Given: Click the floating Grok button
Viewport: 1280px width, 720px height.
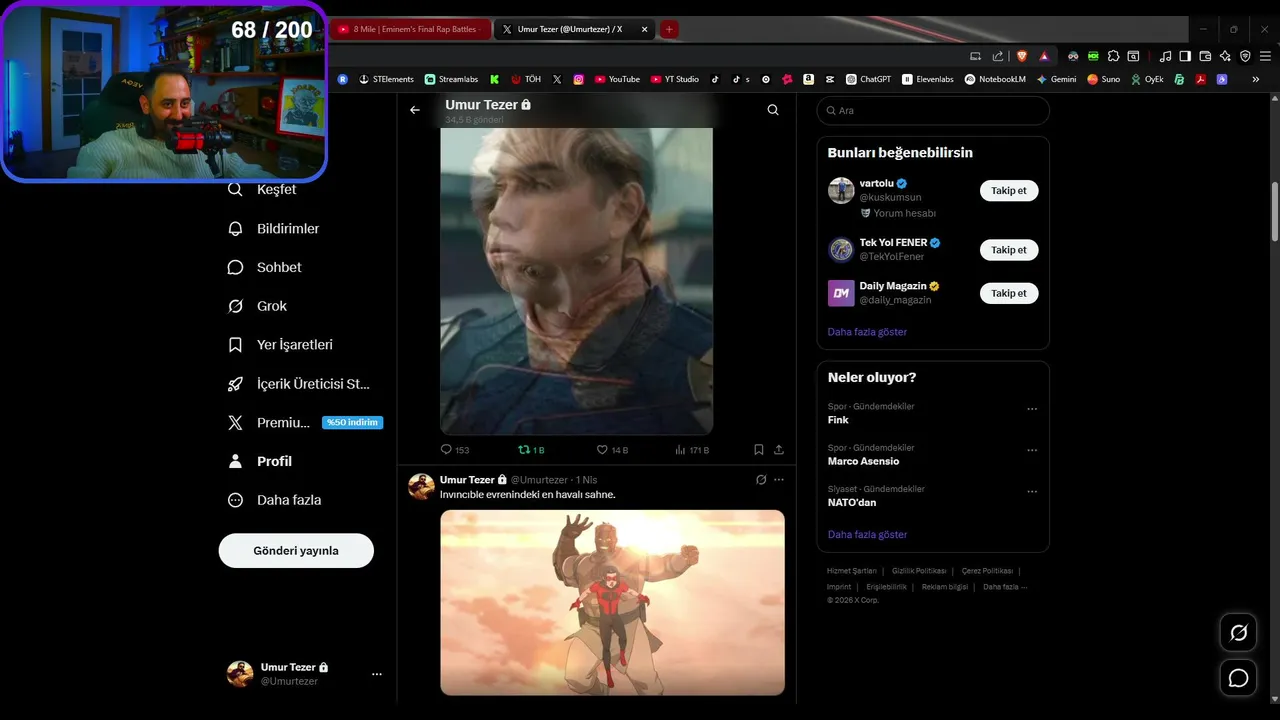Looking at the screenshot, I should [1238, 633].
